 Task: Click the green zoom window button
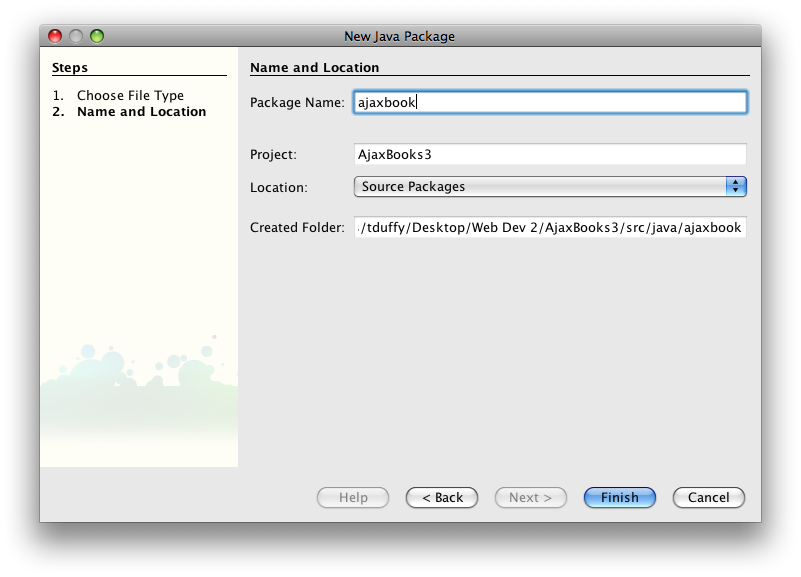click(97, 36)
